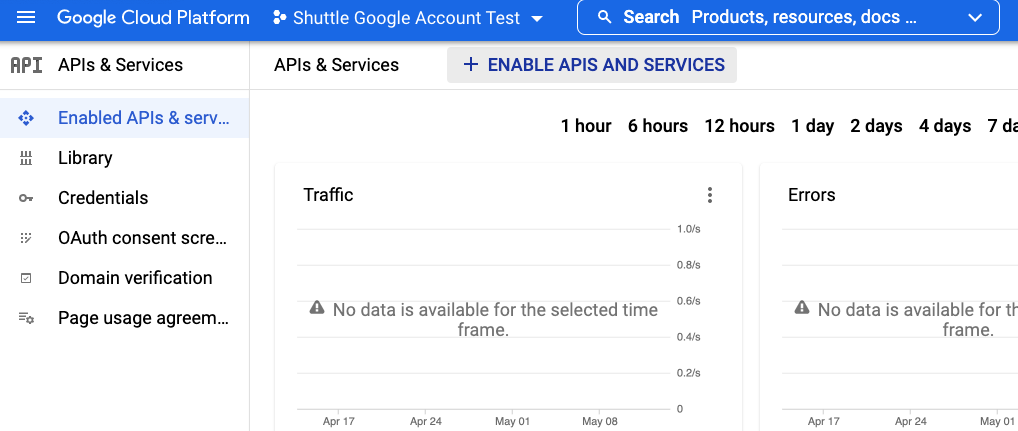The width and height of the screenshot is (1018, 431).
Task: Open the Shuttle Google Account Test project selector
Action: (x=408, y=18)
